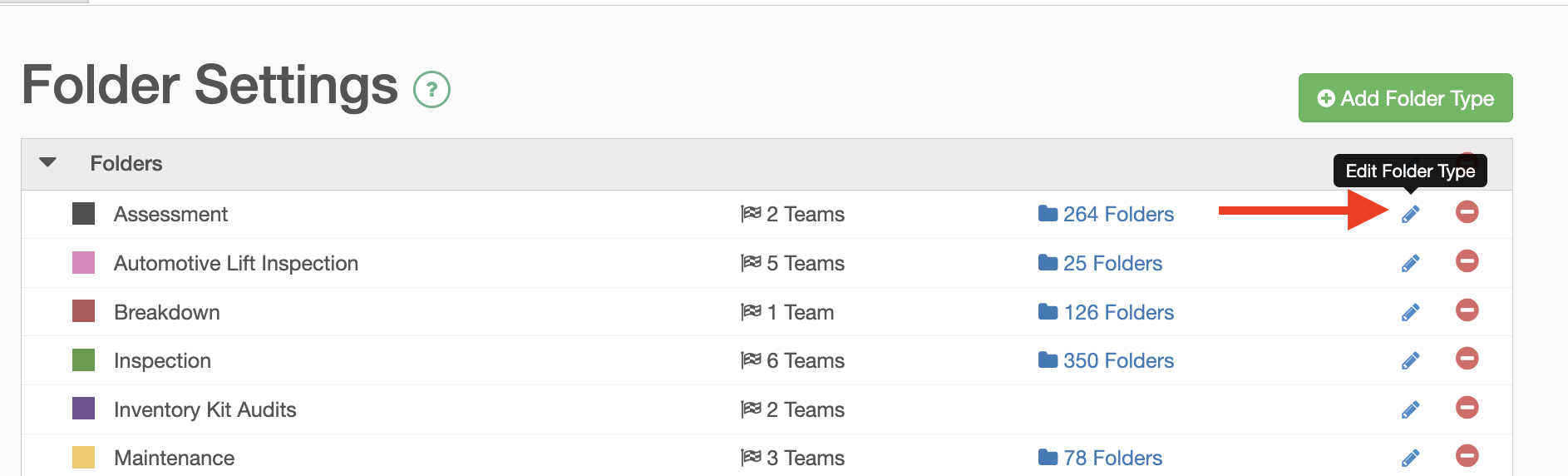
Task: Select the Inventory Kit Audits row name
Action: pos(205,410)
